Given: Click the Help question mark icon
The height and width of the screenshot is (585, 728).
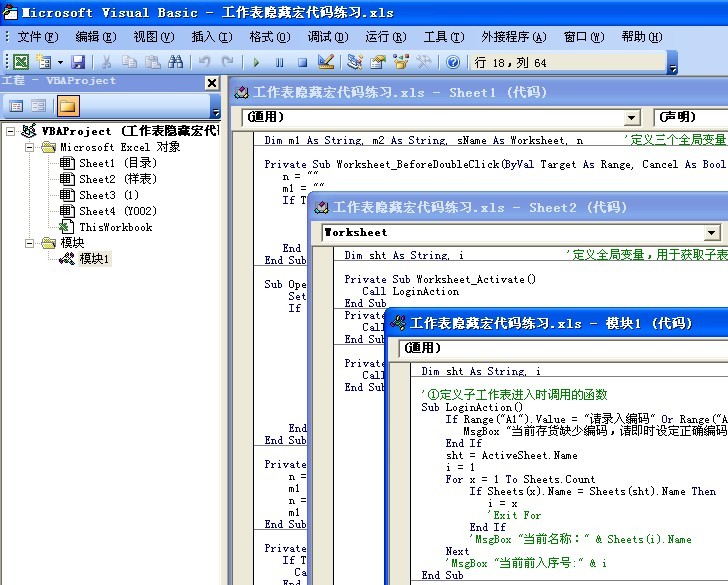Looking at the screenshot, I should (453, 62).
